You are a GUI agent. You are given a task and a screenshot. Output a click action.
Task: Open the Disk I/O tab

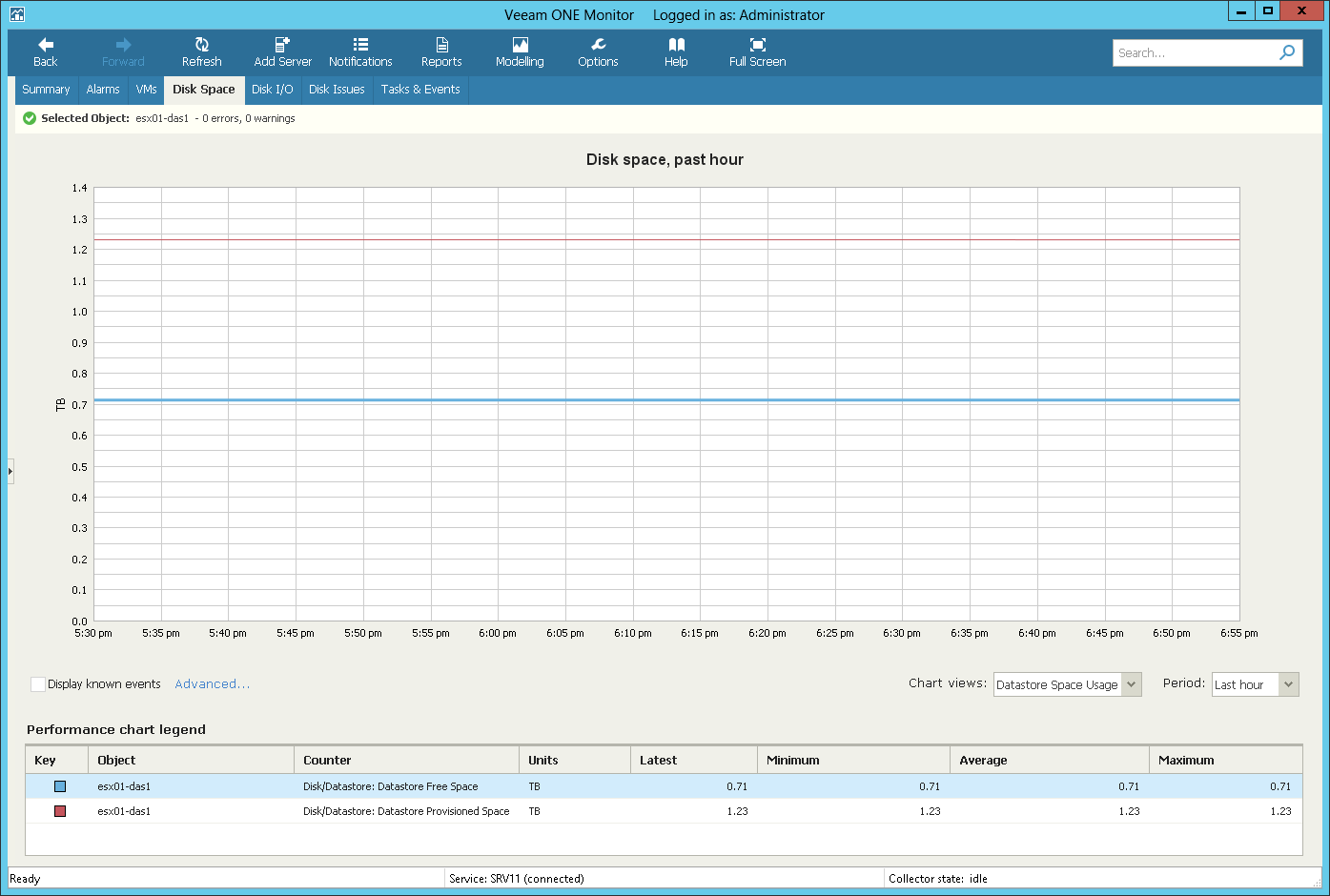pos(273,90)
